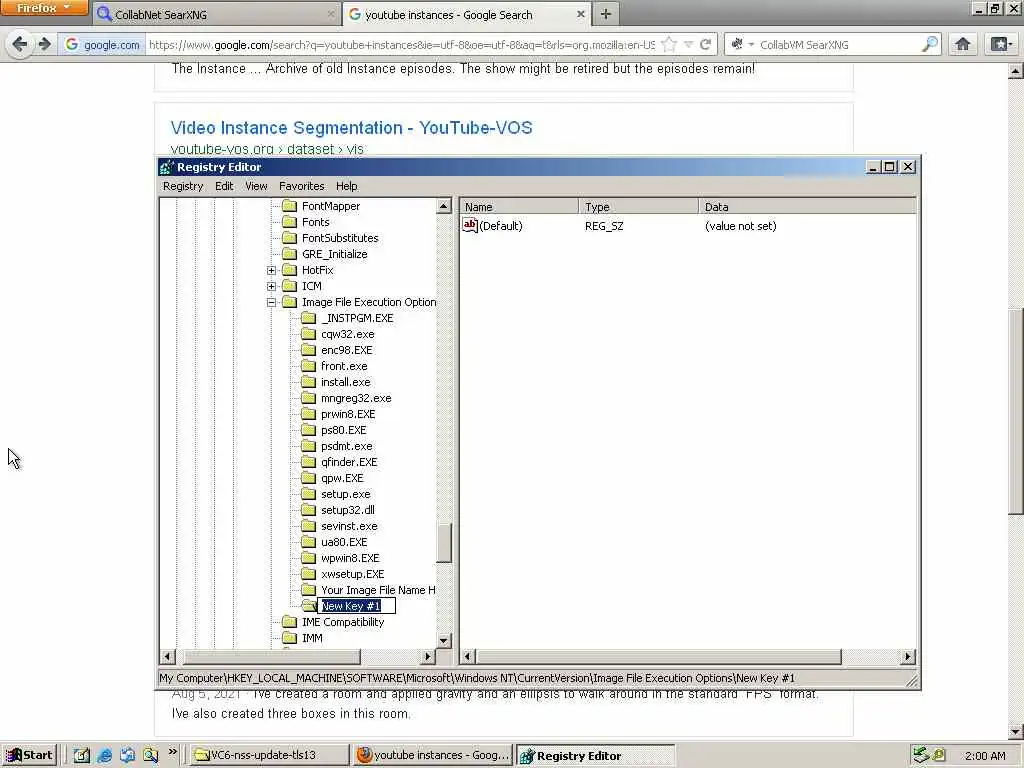Click the Registry Editor taskbar button

[595, 756]
